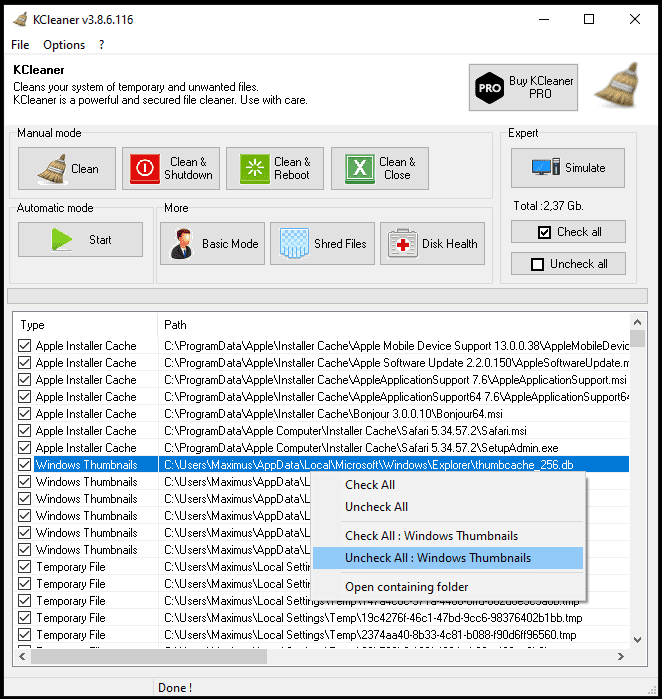This screenshot has width=662, height=699.
Task: Click the Start label in Automatic mode
Action: click(x=100, y=239)
